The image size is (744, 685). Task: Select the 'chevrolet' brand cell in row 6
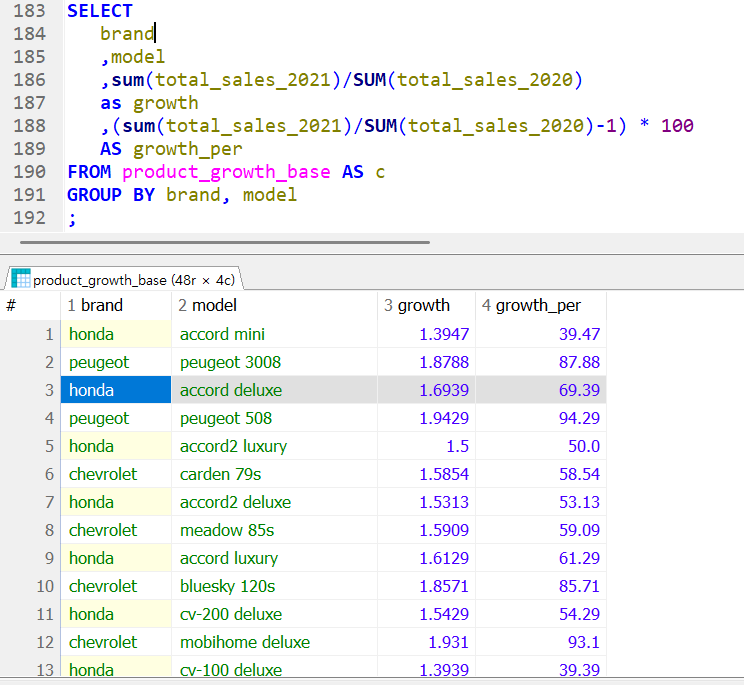coord(116,474)
